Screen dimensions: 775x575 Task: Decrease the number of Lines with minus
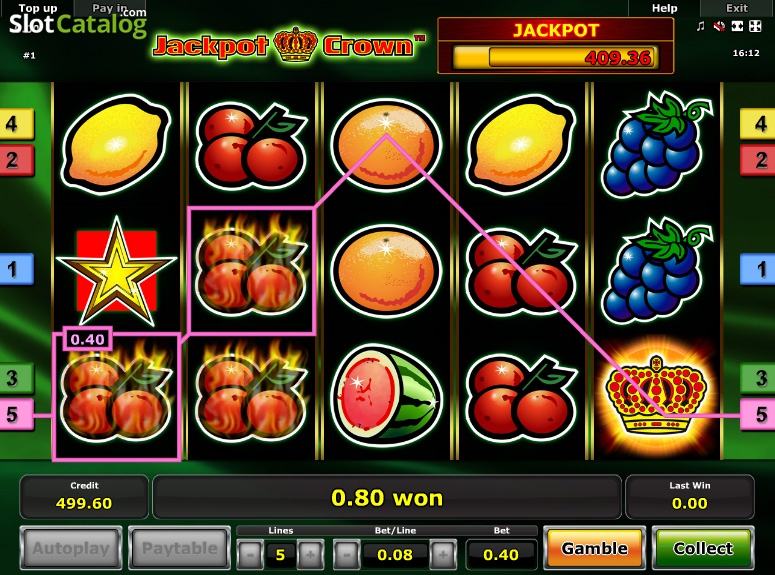(250, 555)
